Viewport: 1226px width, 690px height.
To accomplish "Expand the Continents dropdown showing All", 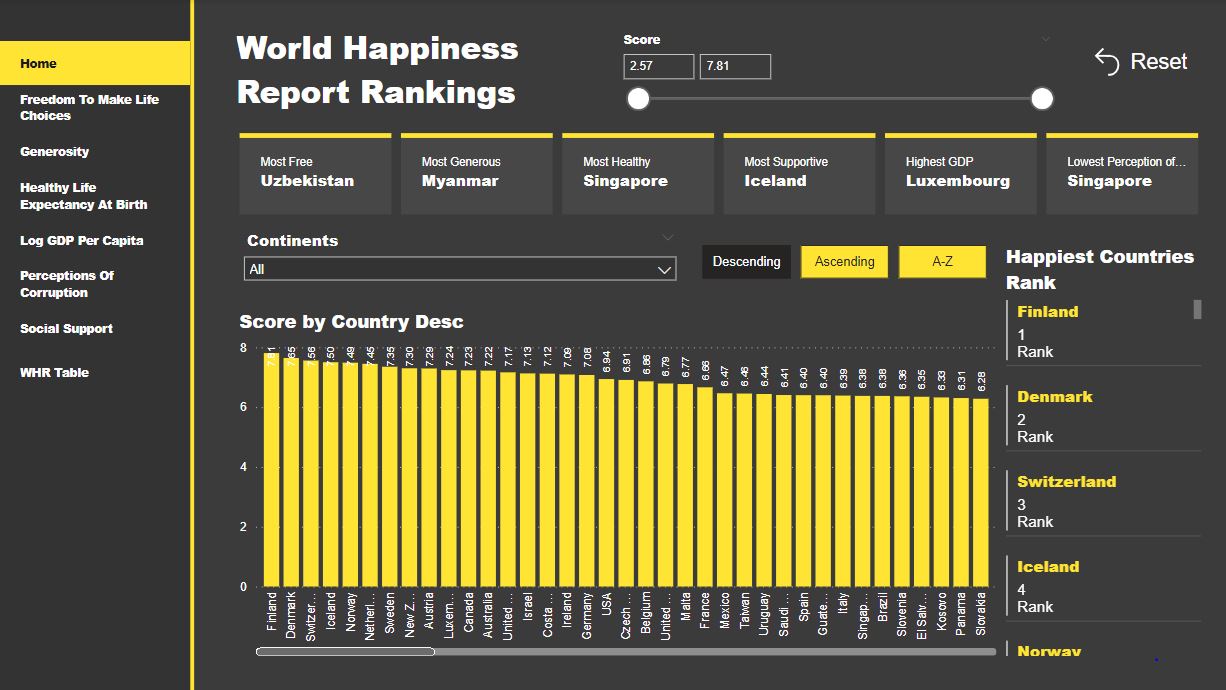I will (460, 269).
